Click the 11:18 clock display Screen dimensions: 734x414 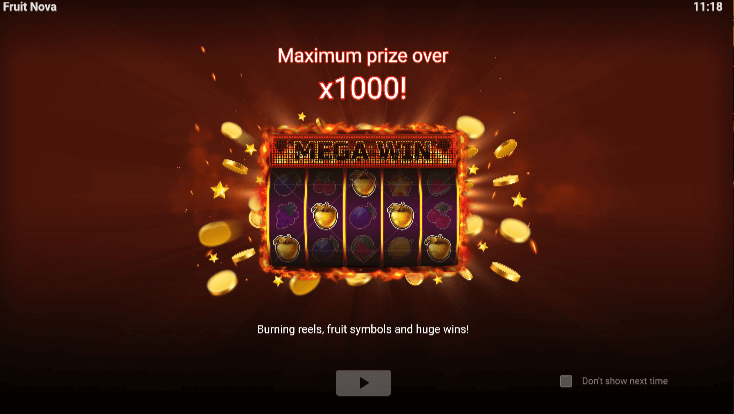(x=708, y=7)
